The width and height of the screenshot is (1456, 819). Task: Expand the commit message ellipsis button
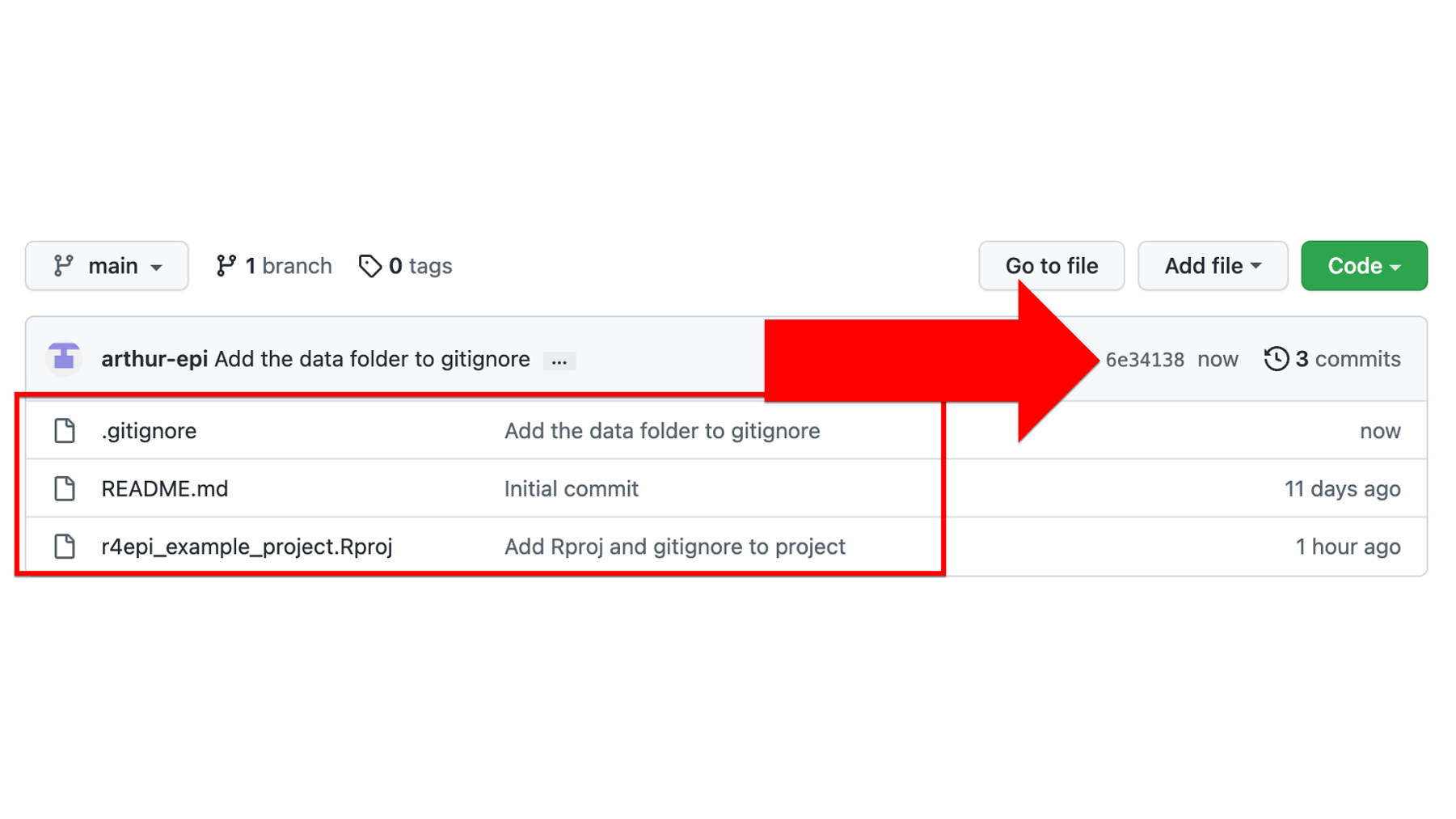[559, 361]
